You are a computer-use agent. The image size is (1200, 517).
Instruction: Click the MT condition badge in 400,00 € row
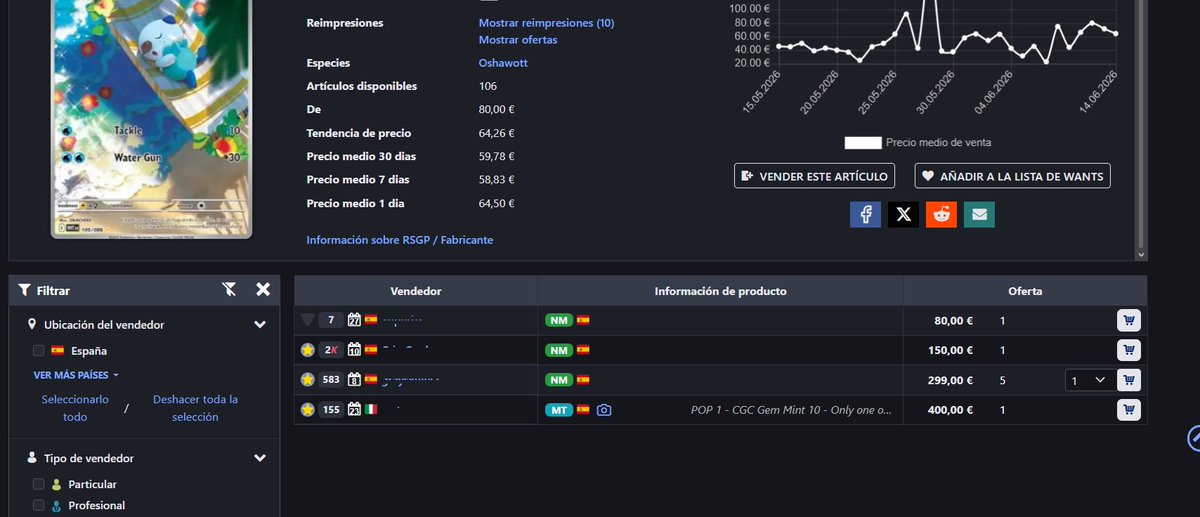point(559,410)
